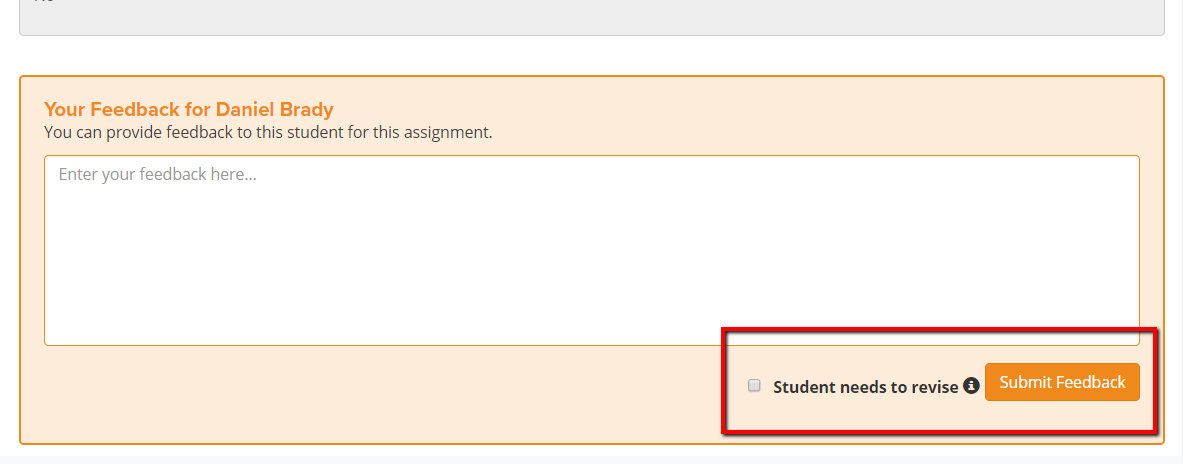Image resolution: width=1183 pixels, height=464 pixels.
Task: Click the info icon beside Student needs to revise
Action: [971, 386]
